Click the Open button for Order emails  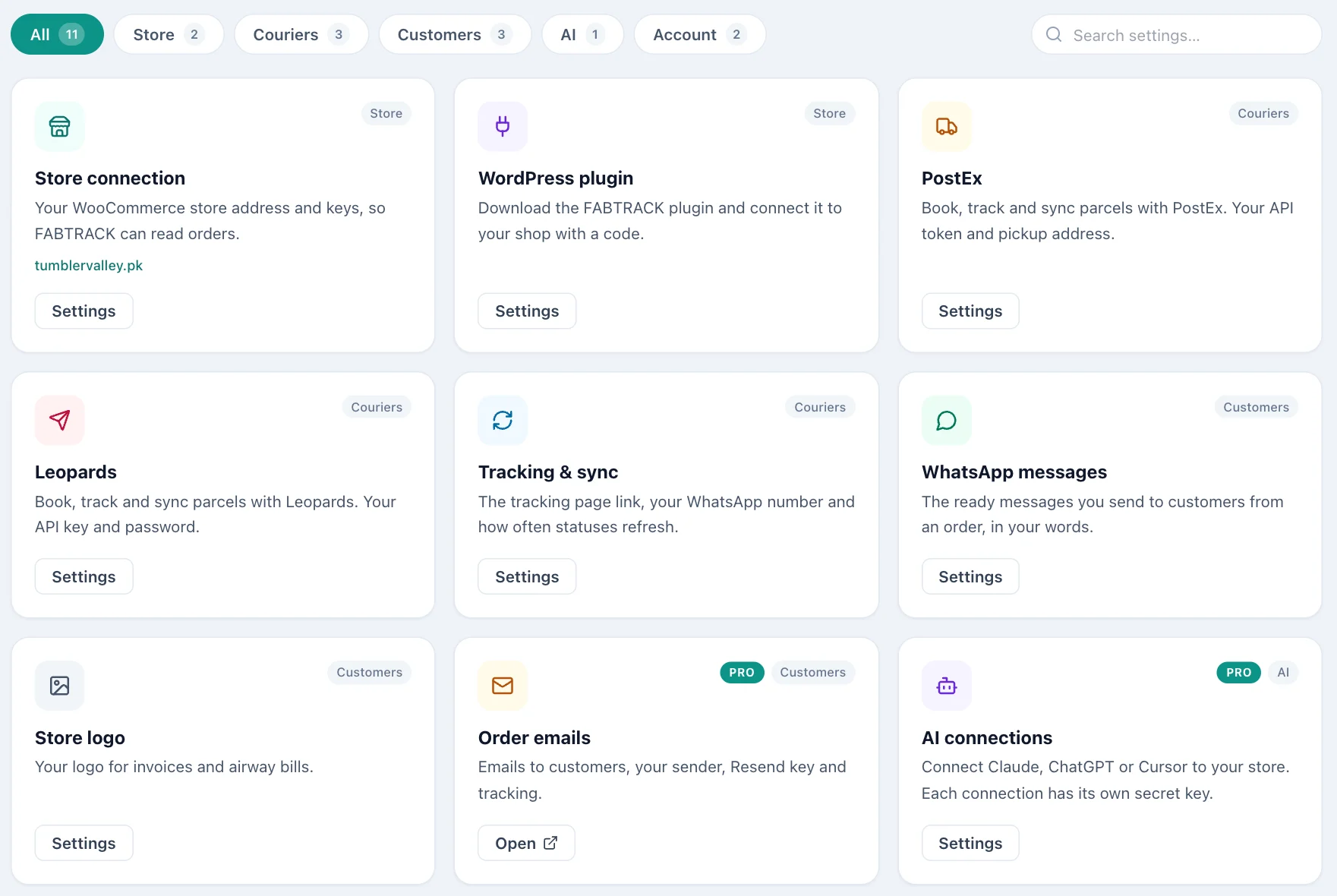(x=526, y=844)
